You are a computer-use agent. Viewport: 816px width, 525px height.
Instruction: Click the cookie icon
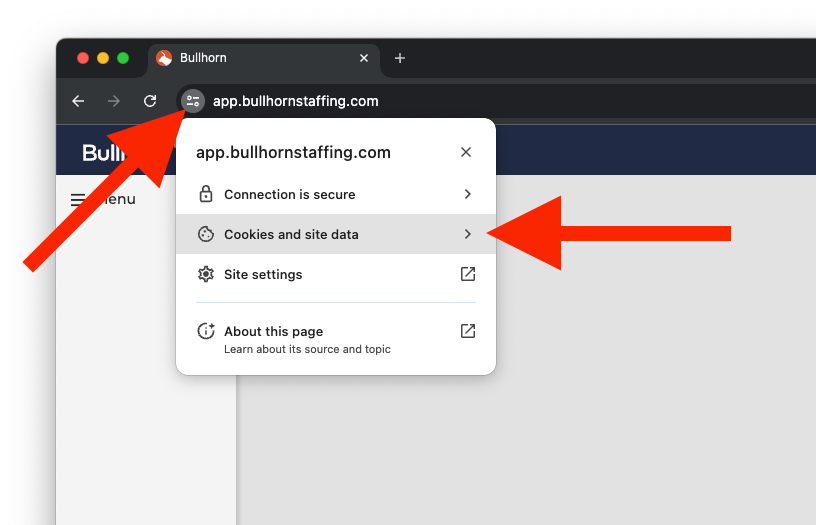coord(206,234)
